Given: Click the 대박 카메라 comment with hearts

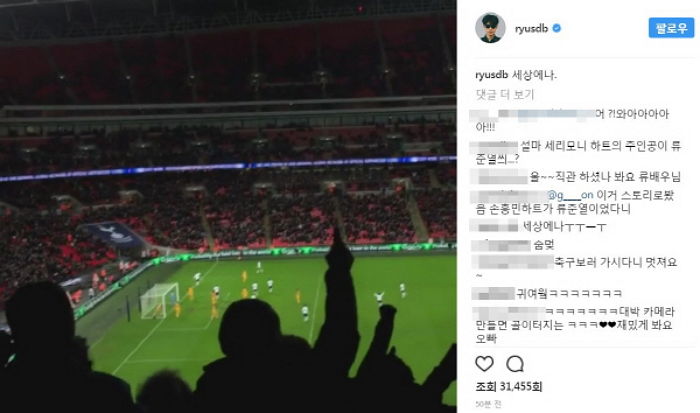Looking at the screenshot, I should [575, 325].
